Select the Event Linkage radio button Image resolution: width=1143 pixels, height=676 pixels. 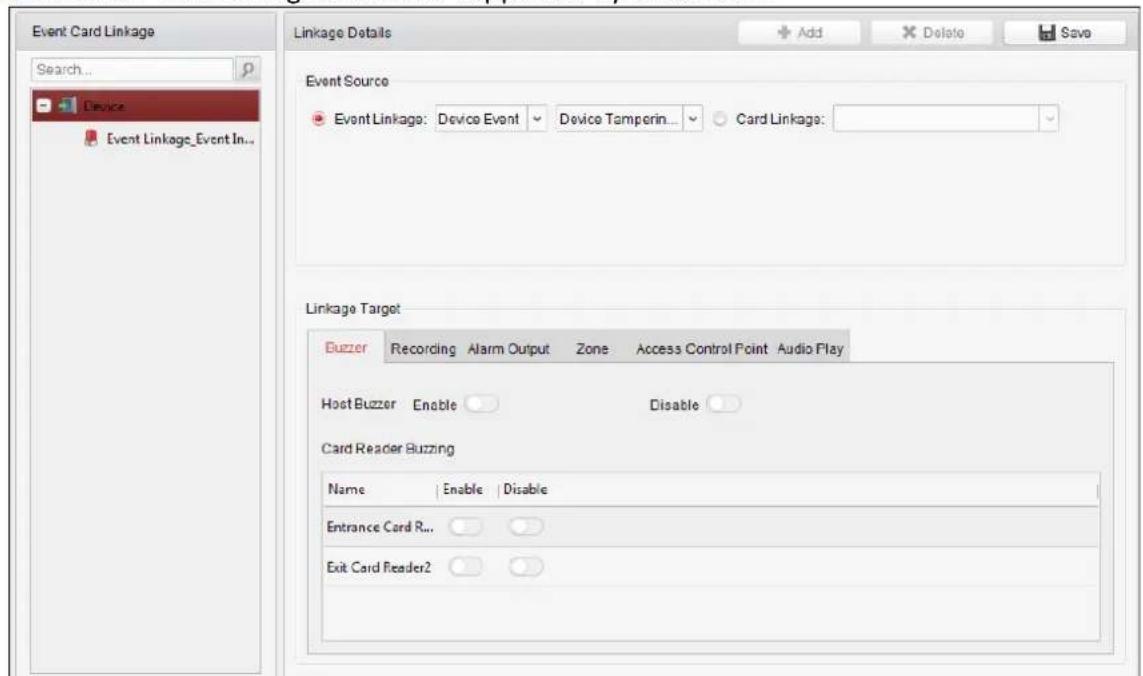click(x=318, y=119)
